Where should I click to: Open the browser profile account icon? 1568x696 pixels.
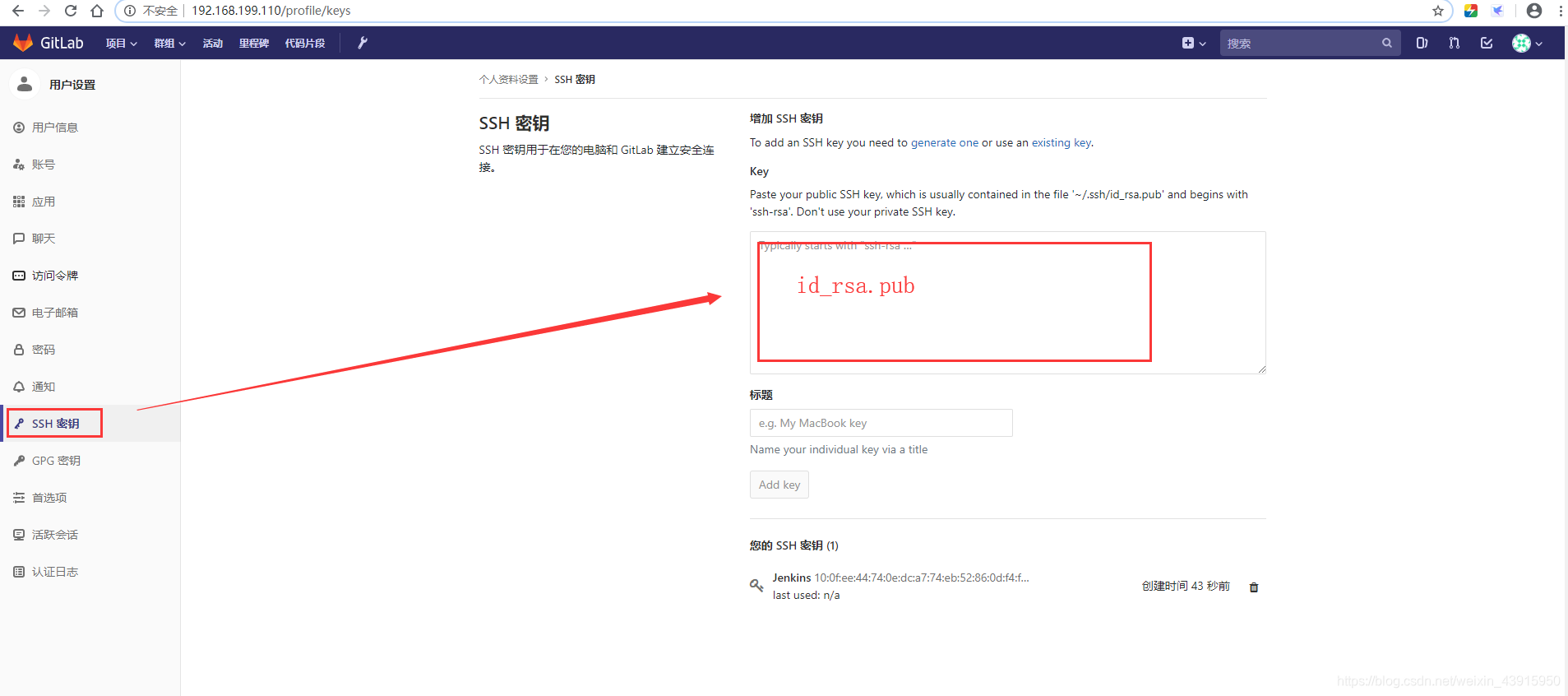point(1534,11)
